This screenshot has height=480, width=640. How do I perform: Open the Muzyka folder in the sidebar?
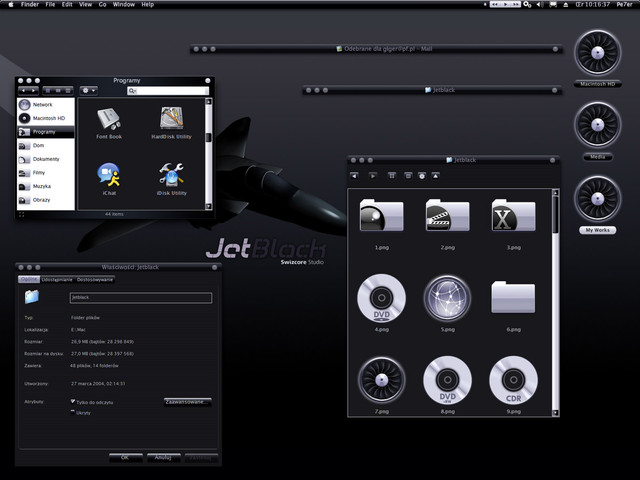tap(46, 186)
